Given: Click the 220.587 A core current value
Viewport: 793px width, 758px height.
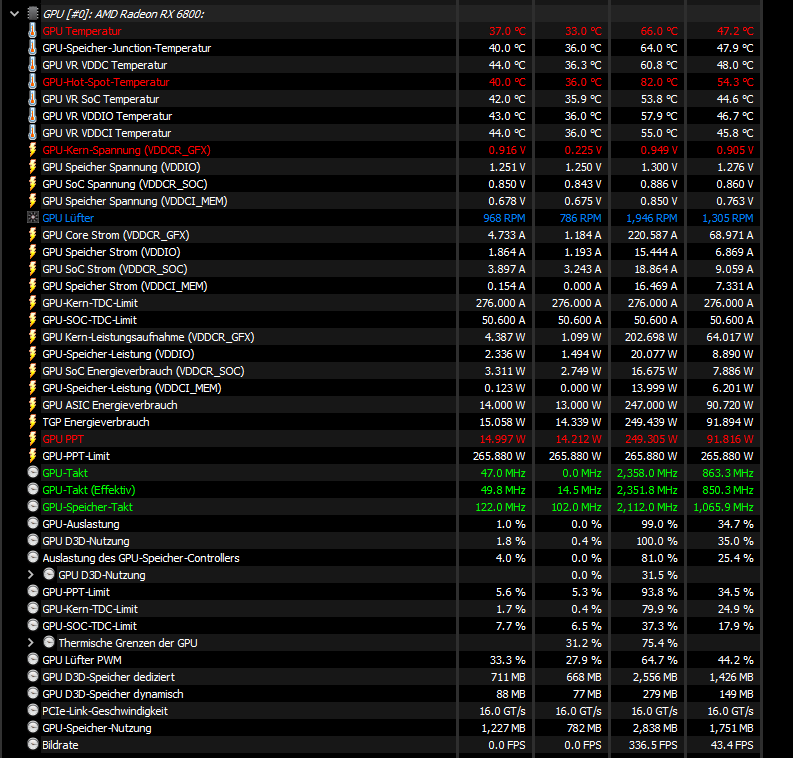Looking at the screenshot, I should [652, 235].
